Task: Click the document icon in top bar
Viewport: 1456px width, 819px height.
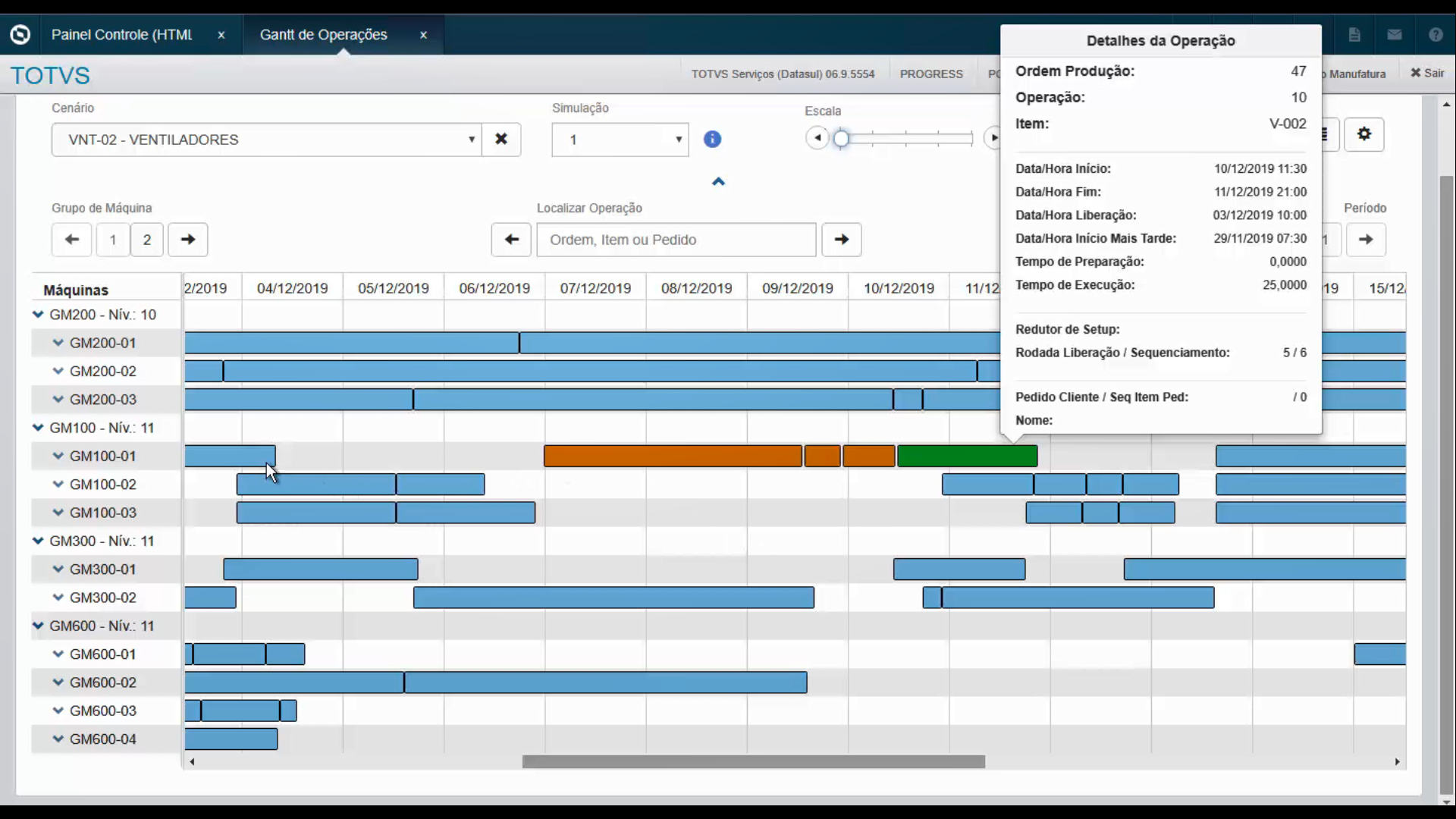Action: tap(1354, 35)
